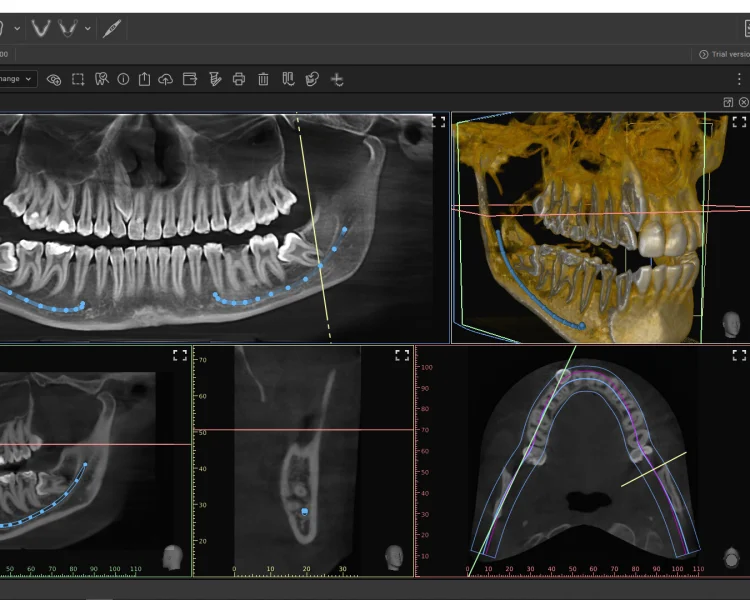This screenshot has height=600, width=750.
Task: Click the skull profile check icon
Action: (312, 79)
